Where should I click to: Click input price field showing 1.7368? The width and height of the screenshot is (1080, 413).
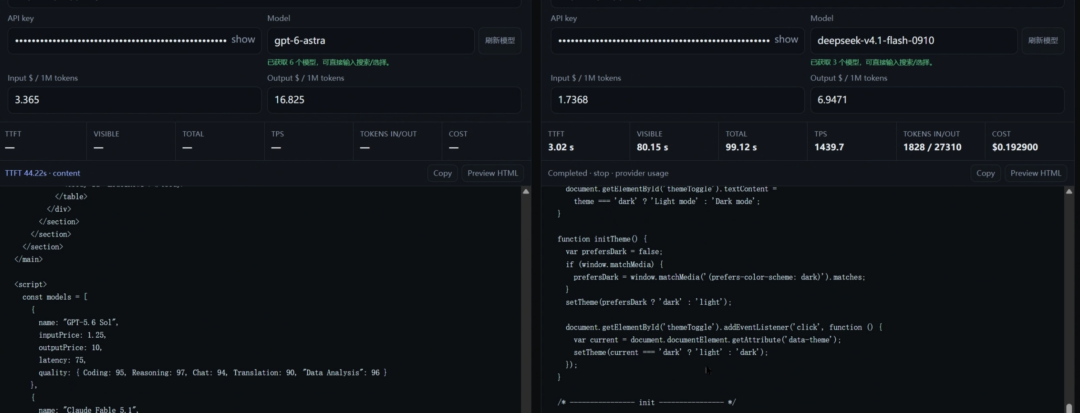click(x=677, y=100)
